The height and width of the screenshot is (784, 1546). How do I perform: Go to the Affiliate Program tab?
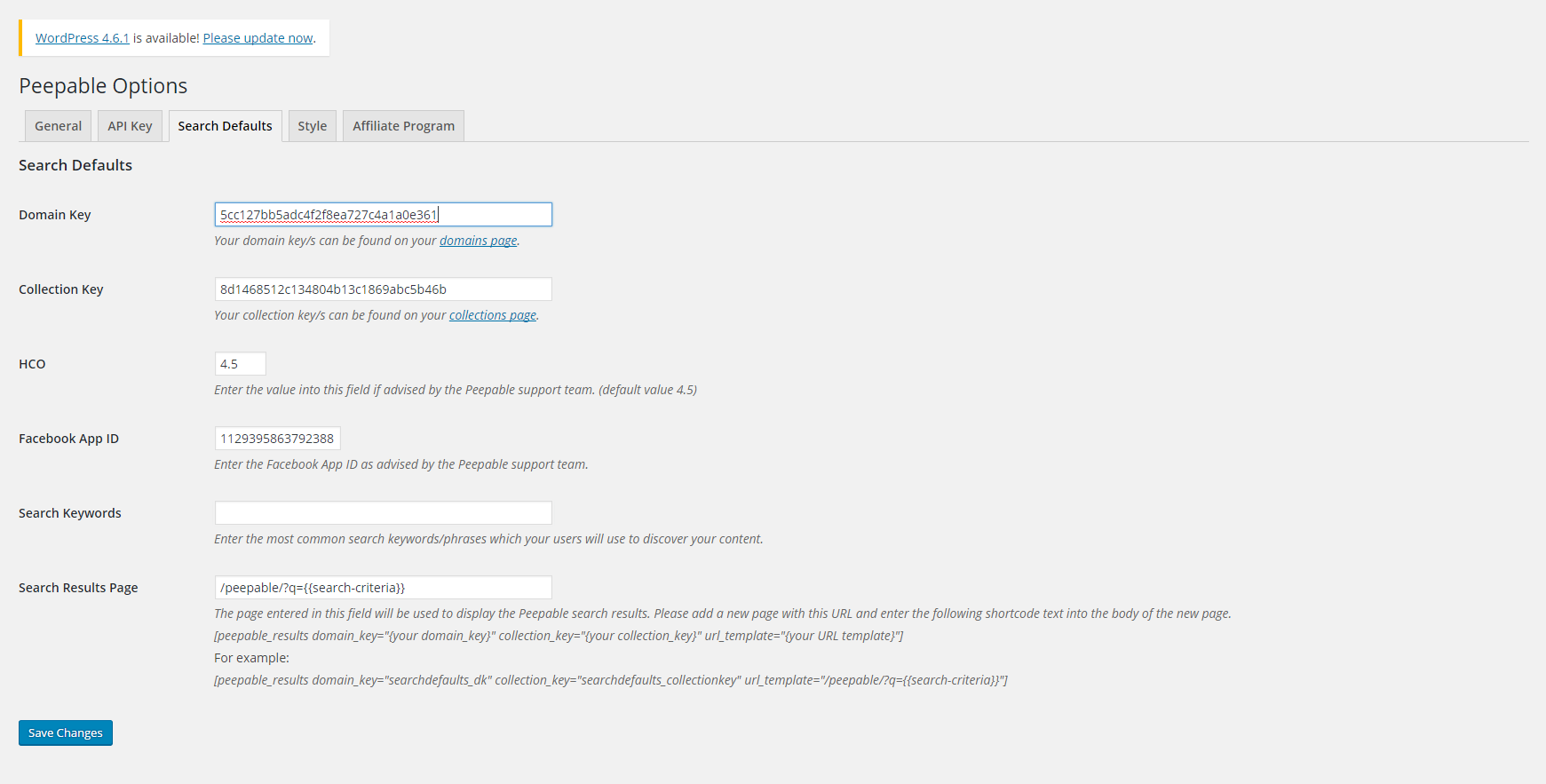tap(403, 126)
